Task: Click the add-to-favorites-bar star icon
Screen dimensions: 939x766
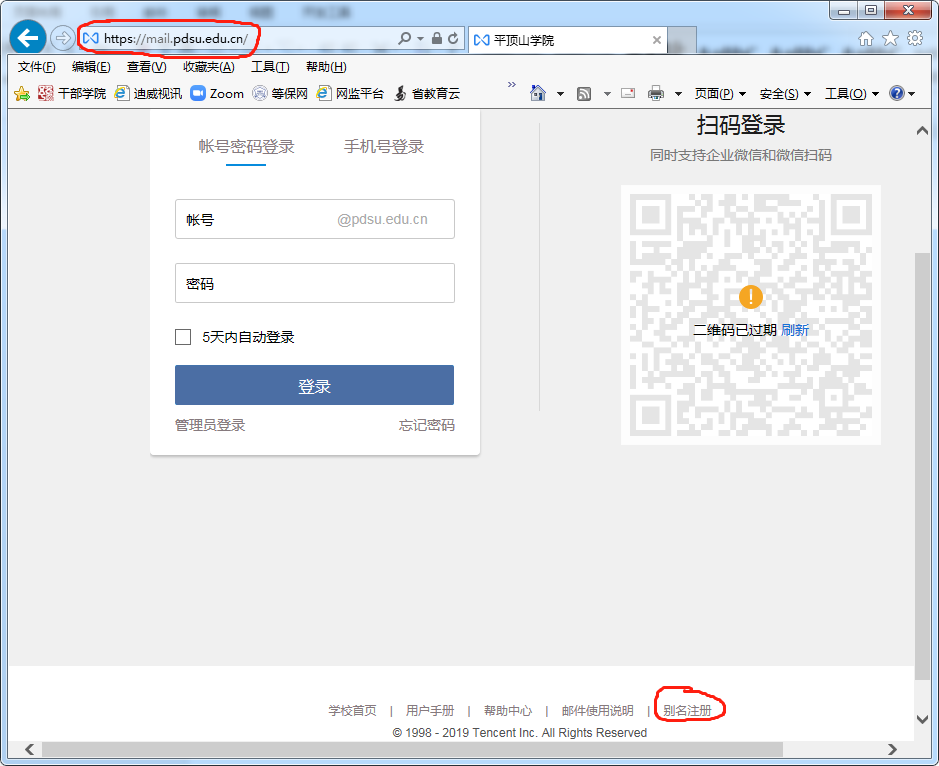Action: click(x=22, y=93)
